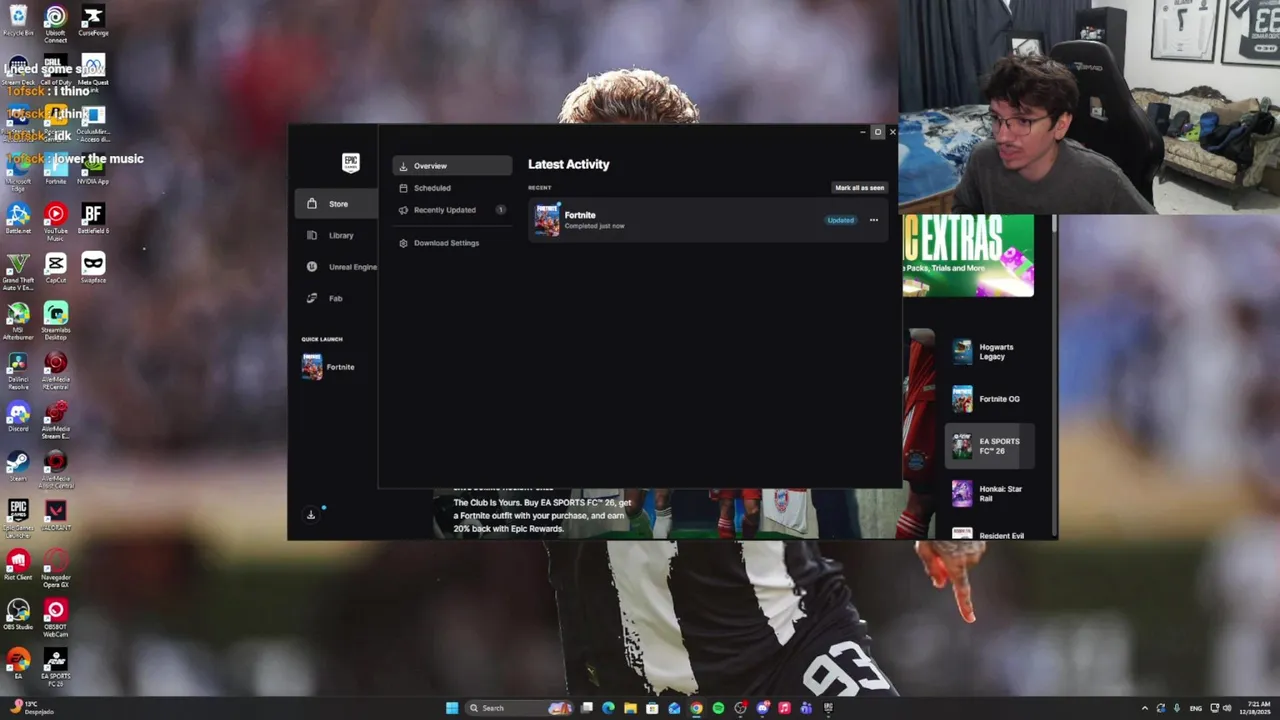Open File Explorer from the taskbar
This screenshot has height=720, width=1280.
pyautogui.click(x=630, y=708)
